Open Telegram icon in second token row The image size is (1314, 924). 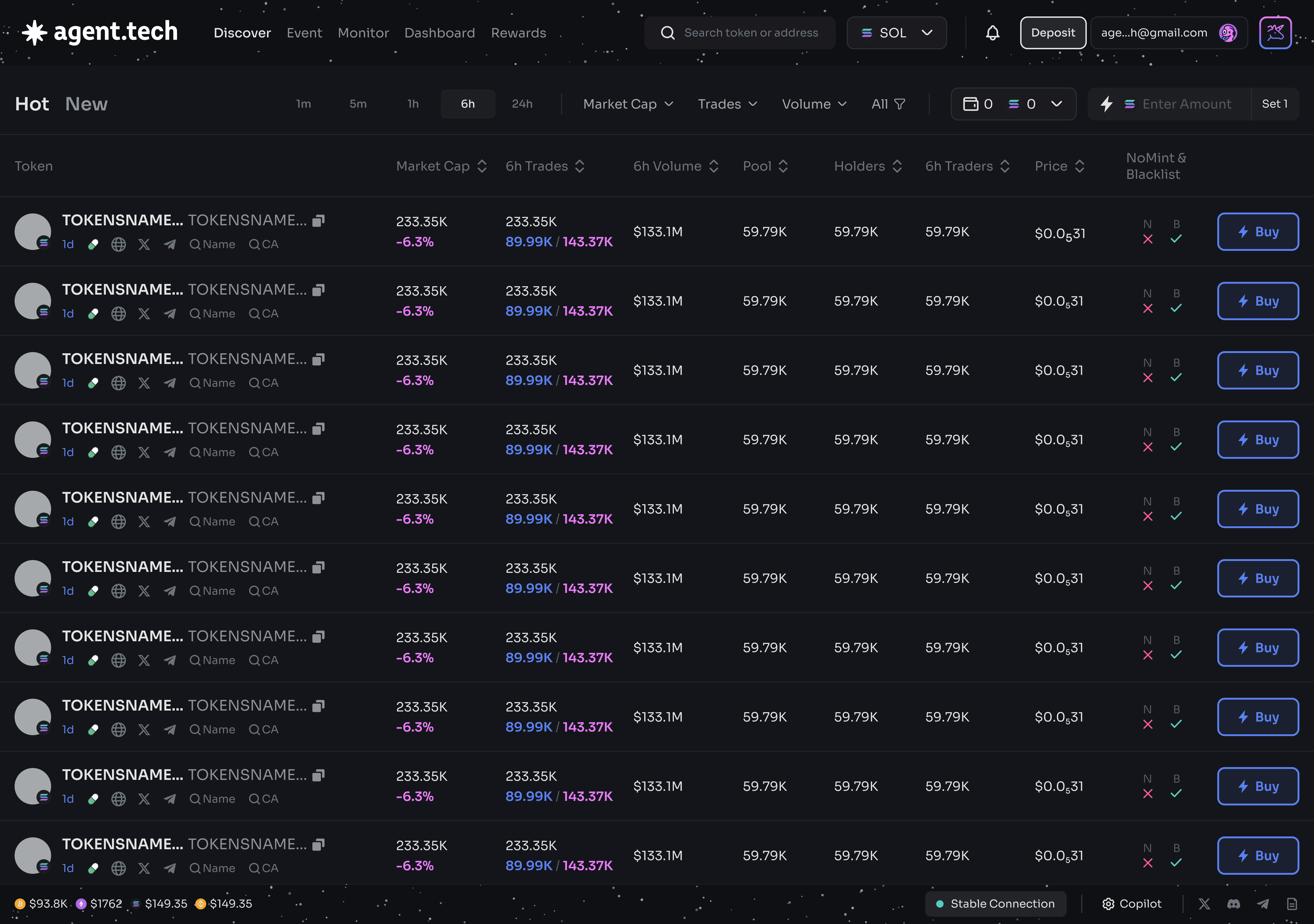pyautogui.click(x=169, y=314)
